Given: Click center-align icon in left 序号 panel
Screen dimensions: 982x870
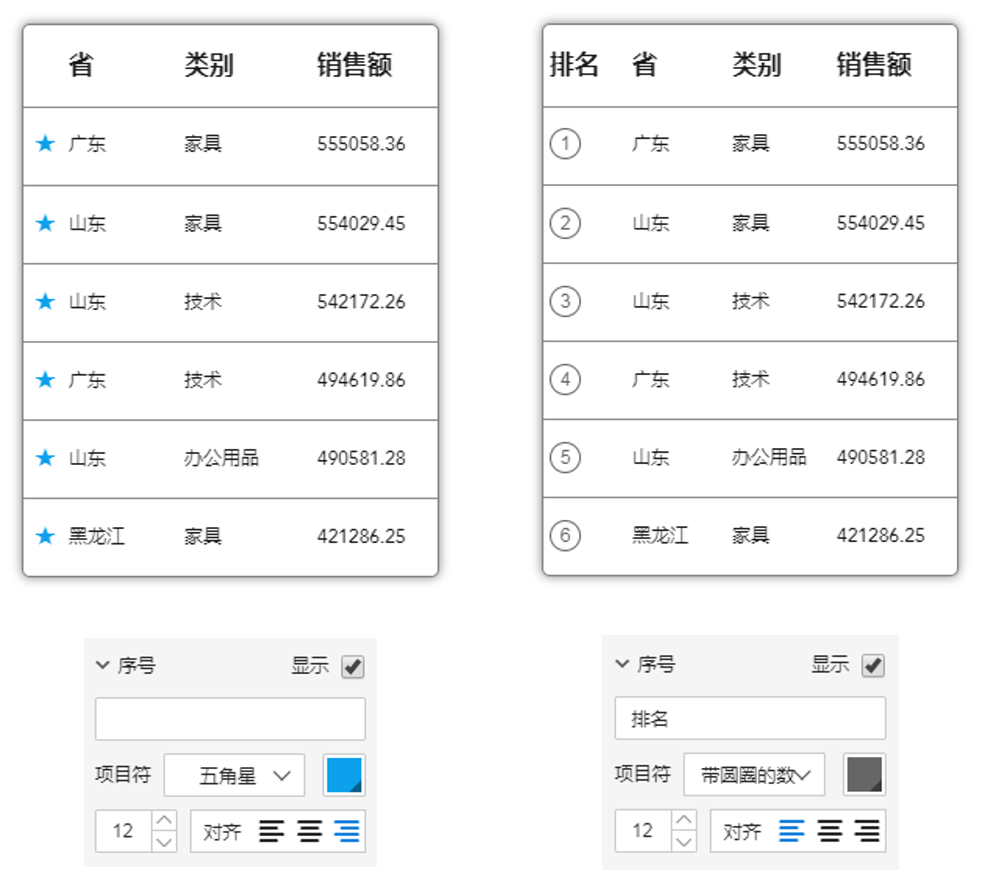Looking at the screenshot, I should [309, 831].
